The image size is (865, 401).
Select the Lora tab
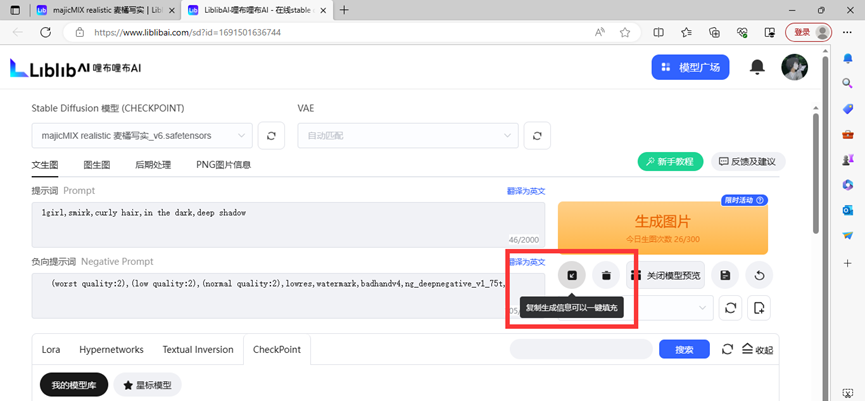coord(51,349)
